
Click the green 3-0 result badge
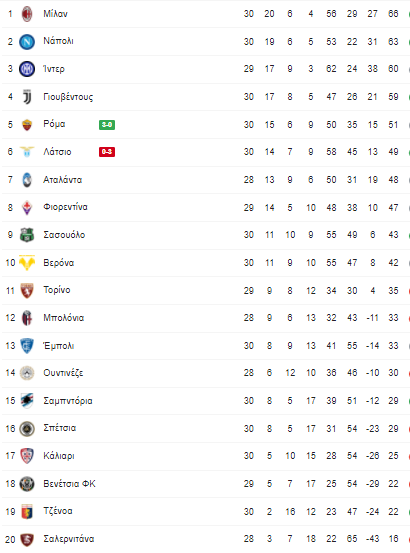(107, 124)
